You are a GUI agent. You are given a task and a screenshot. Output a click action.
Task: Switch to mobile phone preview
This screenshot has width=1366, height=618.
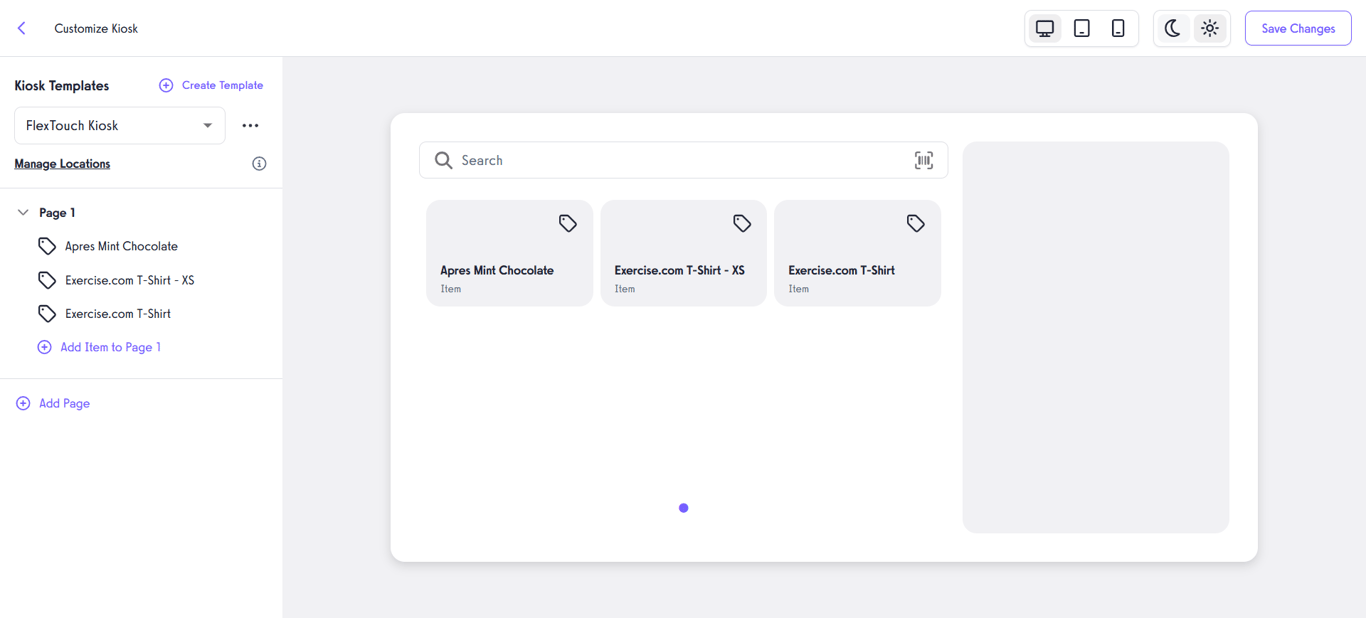[1118, 28]
